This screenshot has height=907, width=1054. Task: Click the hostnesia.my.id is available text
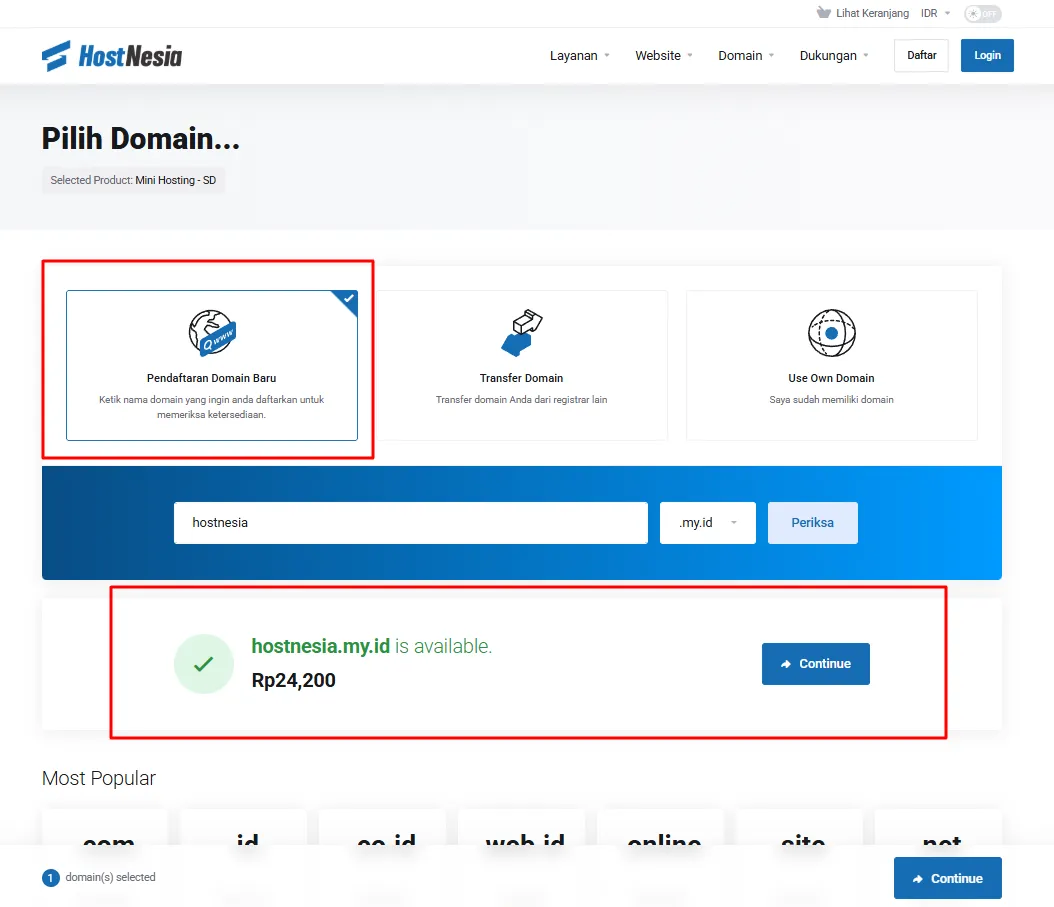pos(372,646)
